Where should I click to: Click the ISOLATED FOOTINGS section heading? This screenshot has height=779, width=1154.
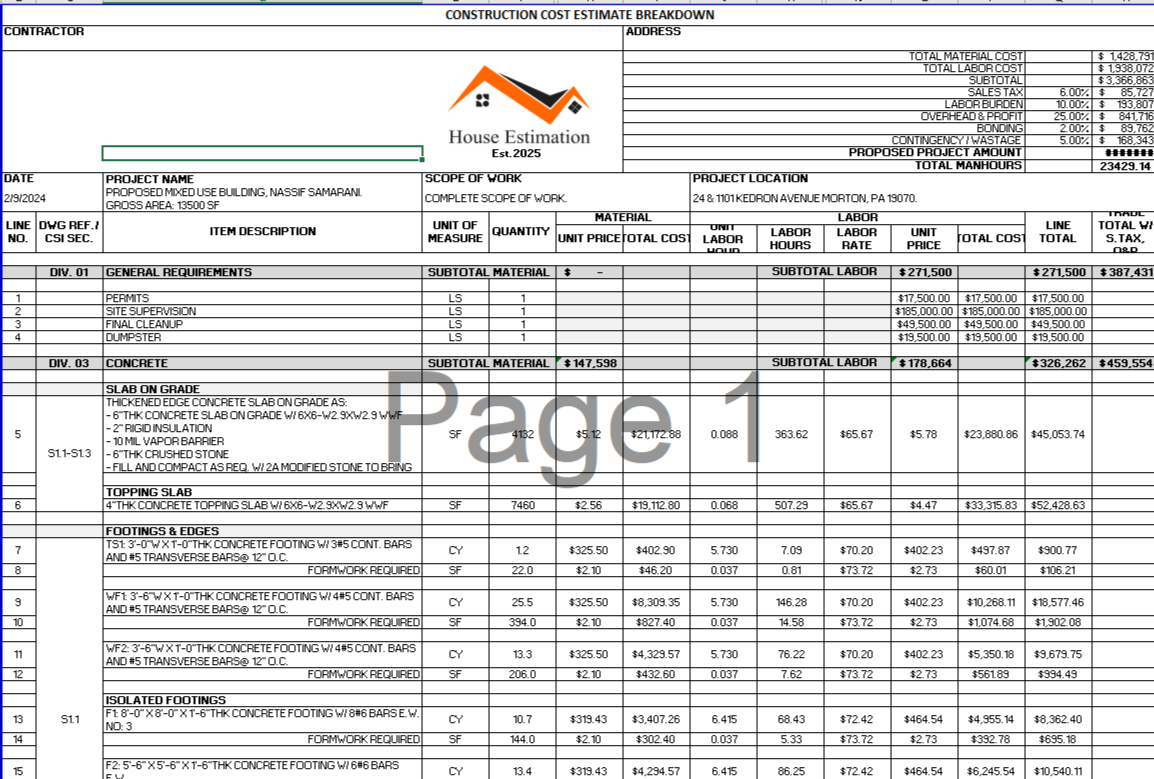pyautogui.click(x=166, y=700)
